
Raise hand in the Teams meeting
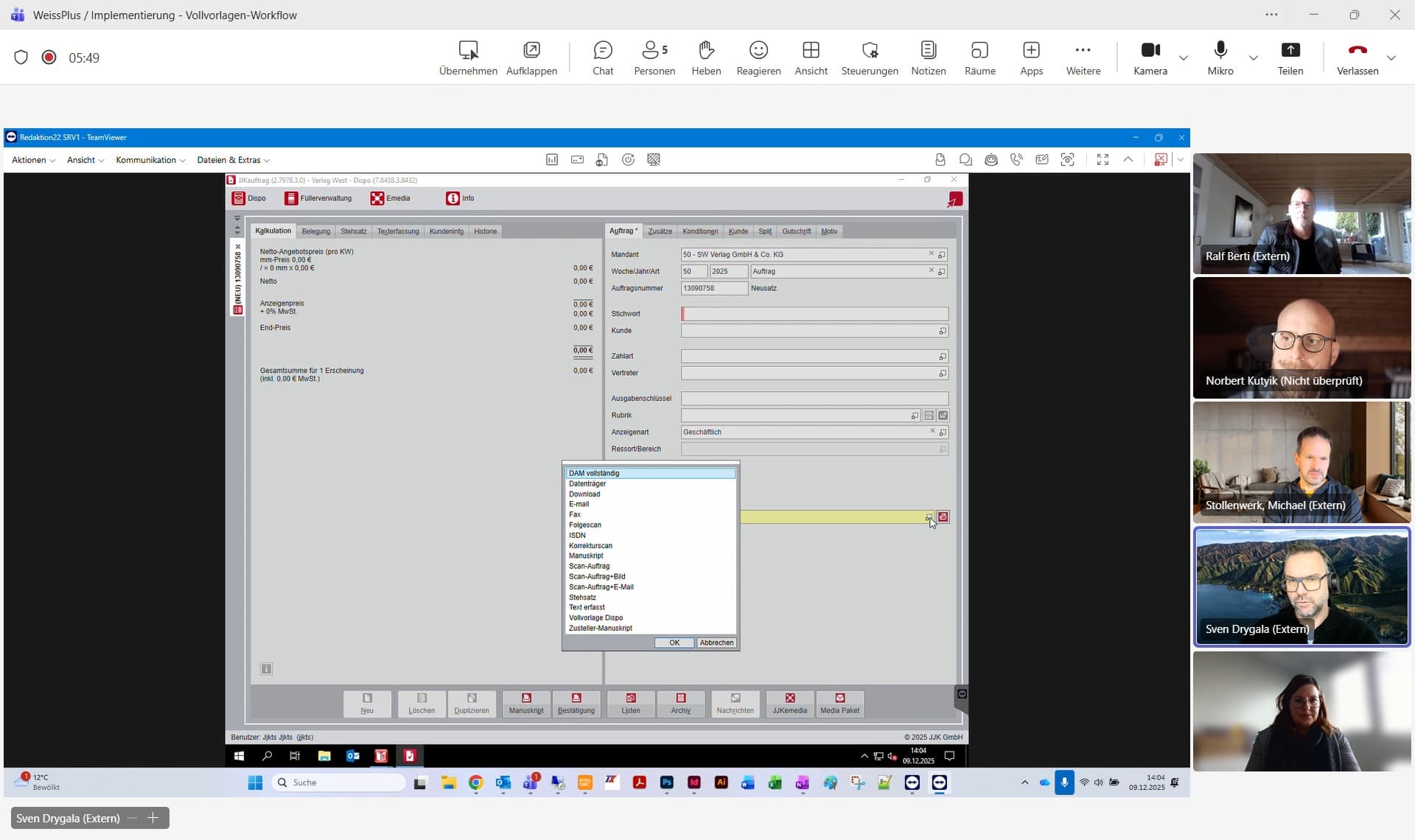(x=706, y=57)
